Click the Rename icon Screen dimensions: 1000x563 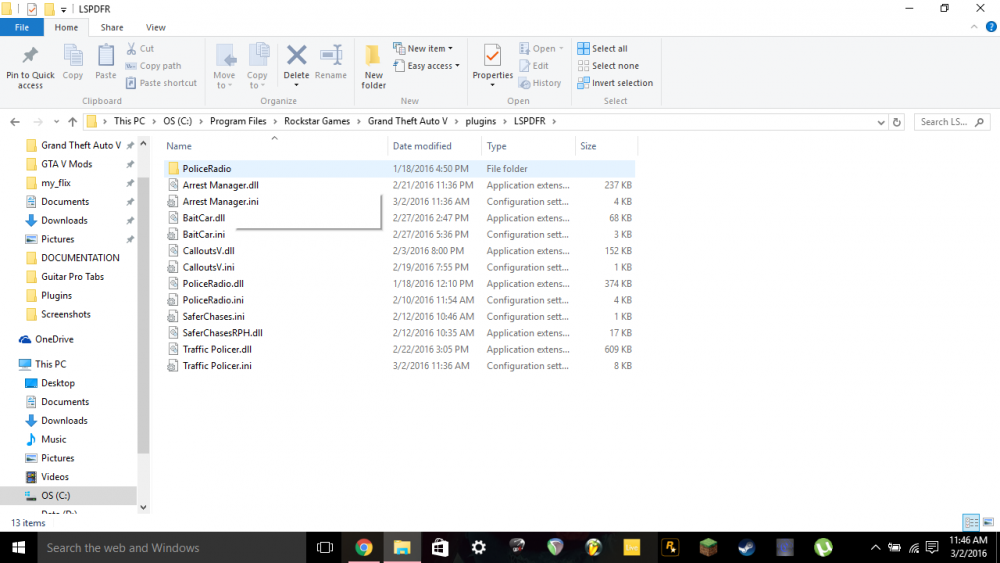point(331,55)
